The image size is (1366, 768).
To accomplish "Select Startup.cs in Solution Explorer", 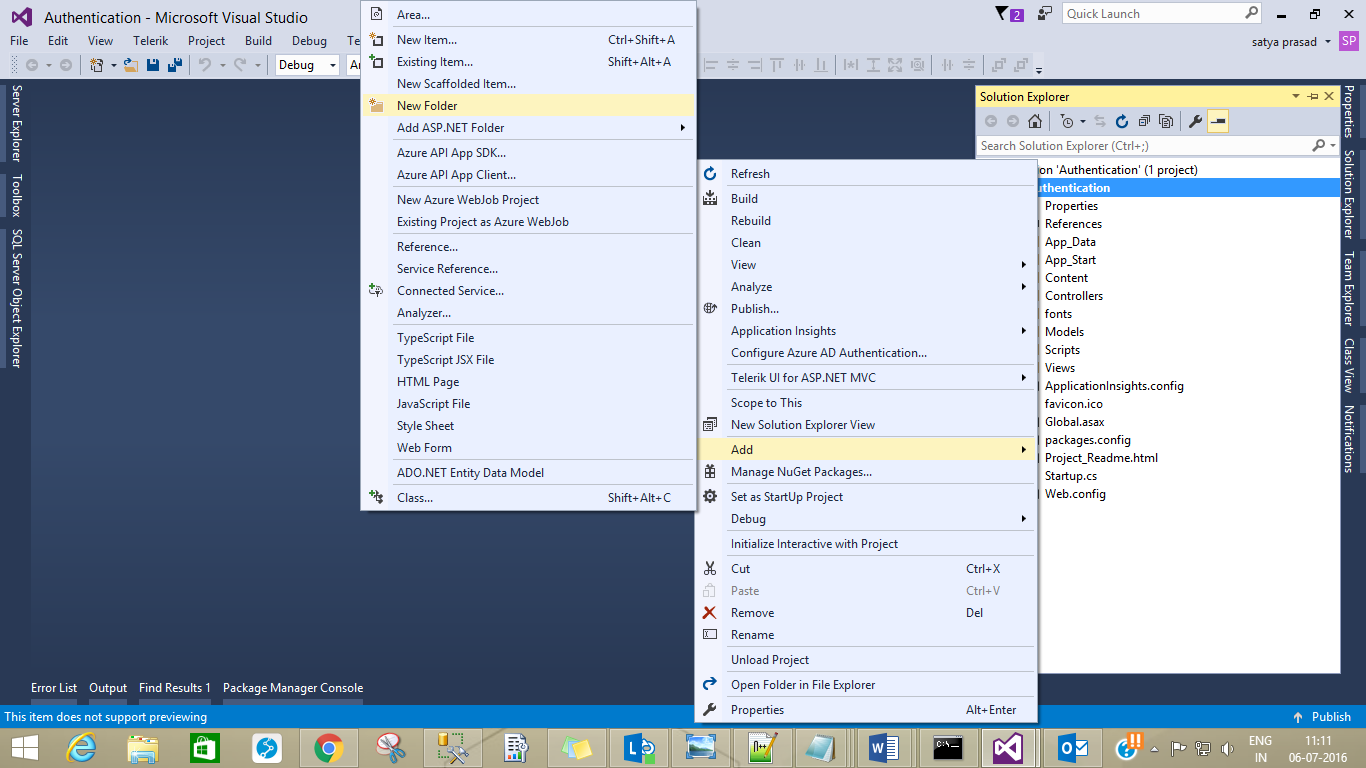I will click(x=1071, y=476).
